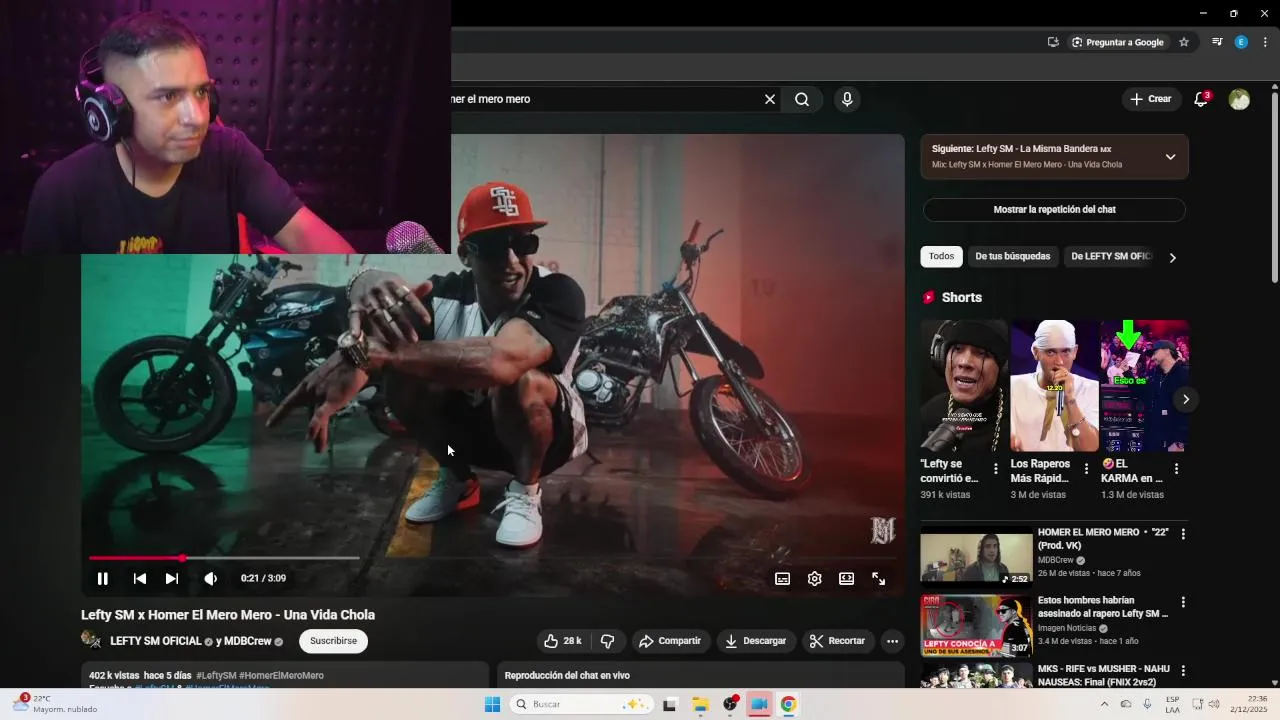
Task: Open the Chrome profile E avatar
Action: click(x=1241, y=42)
